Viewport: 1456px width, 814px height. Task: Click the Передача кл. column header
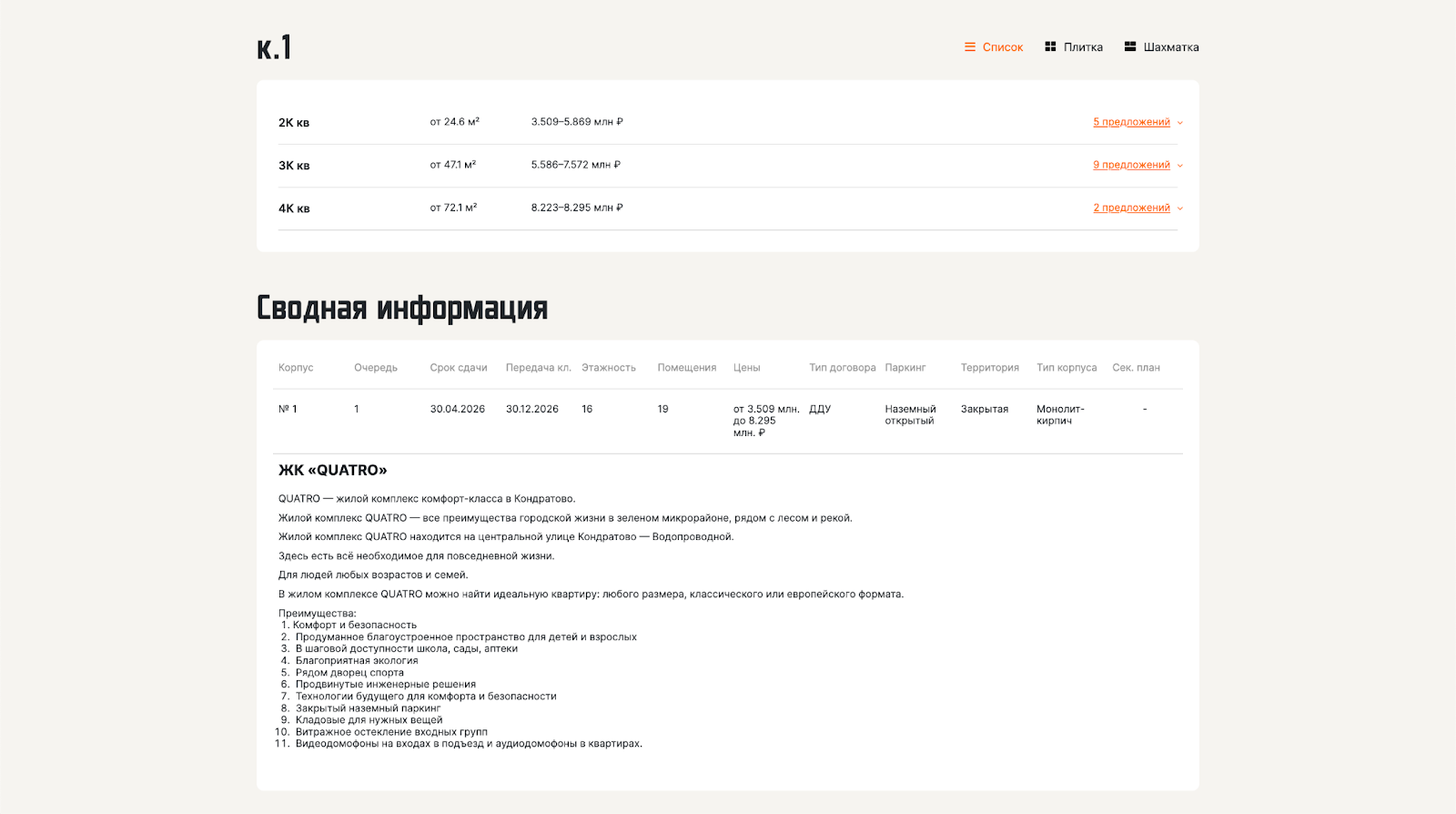pos(539,368)
